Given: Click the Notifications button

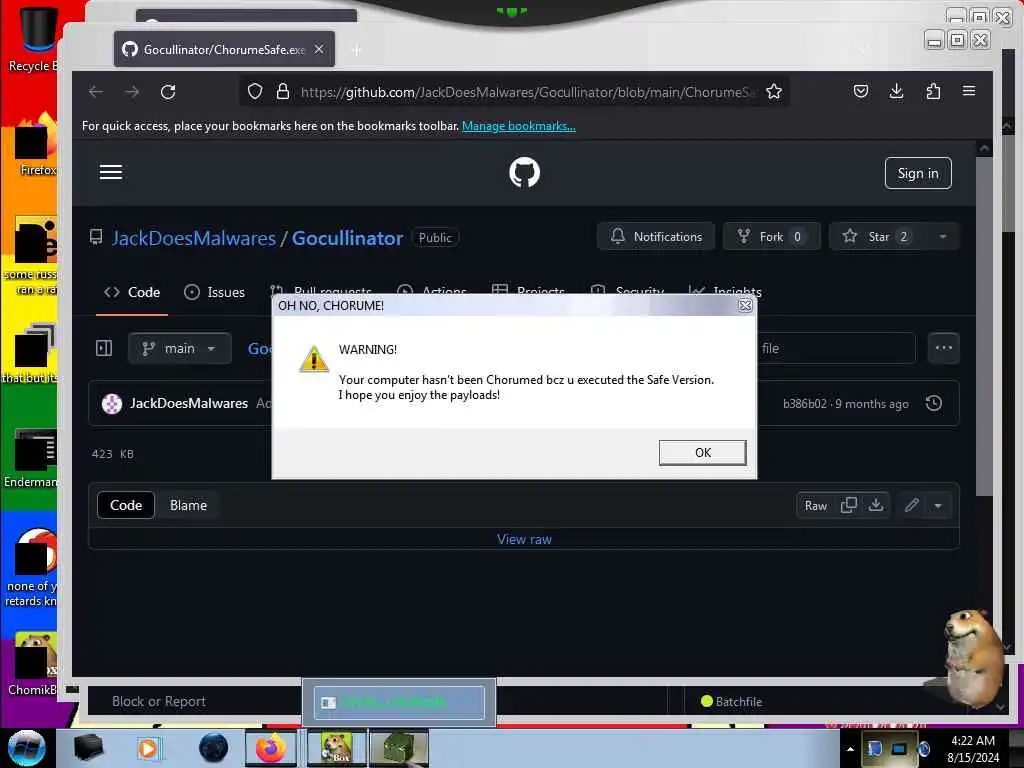Looking at the screenshot, I should [x=656, y=236].
